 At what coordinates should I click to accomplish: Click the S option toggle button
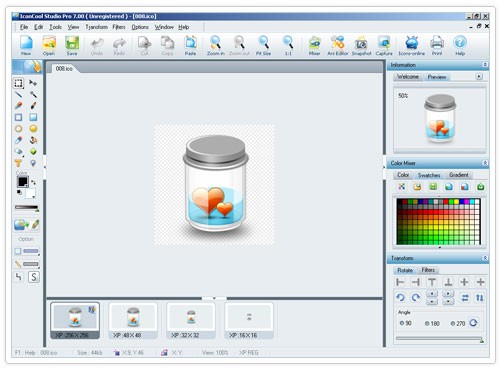click(x=34, y=277)
